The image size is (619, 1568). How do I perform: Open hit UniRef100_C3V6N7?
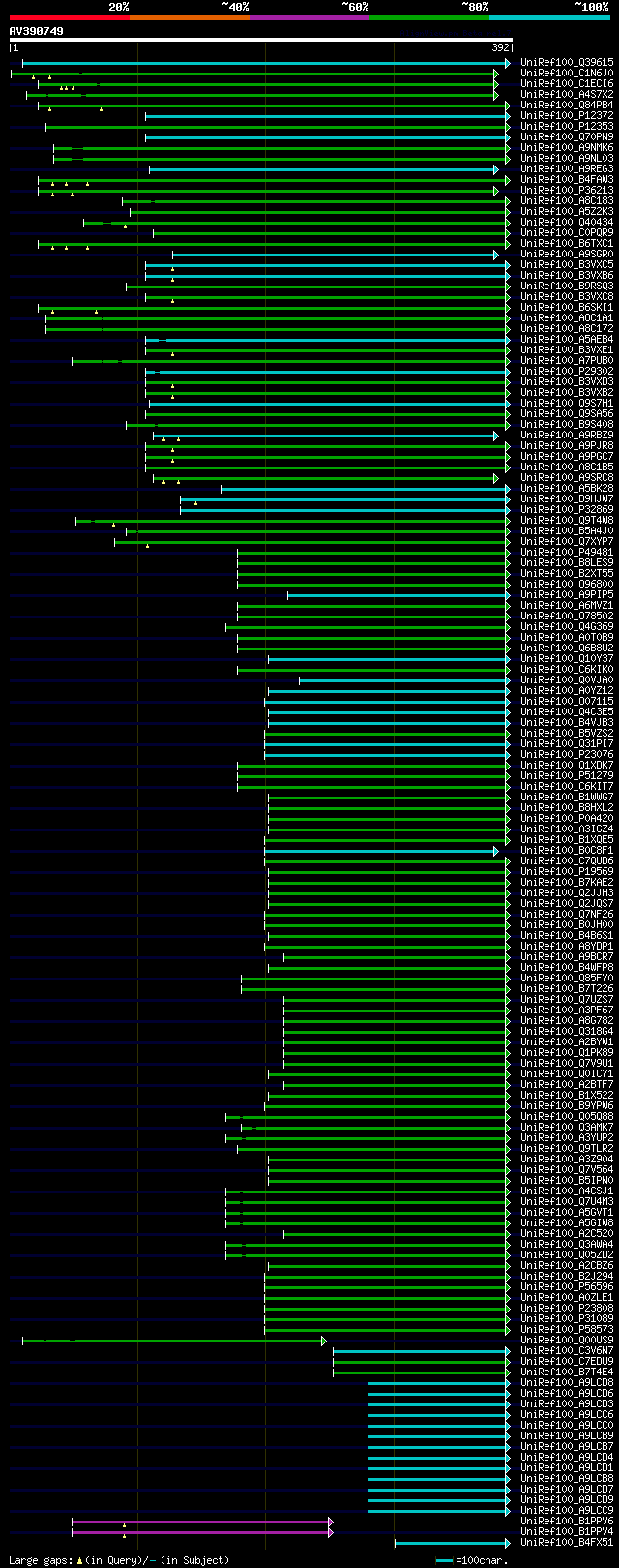(x=567, y=1350)
